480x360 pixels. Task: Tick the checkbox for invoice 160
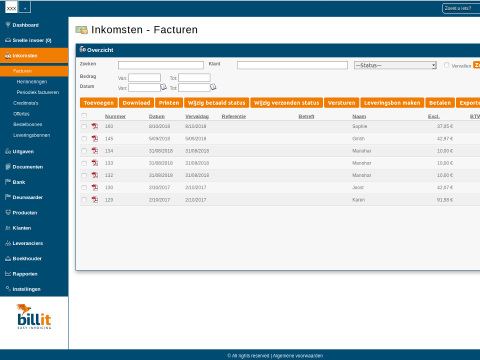coord(84,126)
